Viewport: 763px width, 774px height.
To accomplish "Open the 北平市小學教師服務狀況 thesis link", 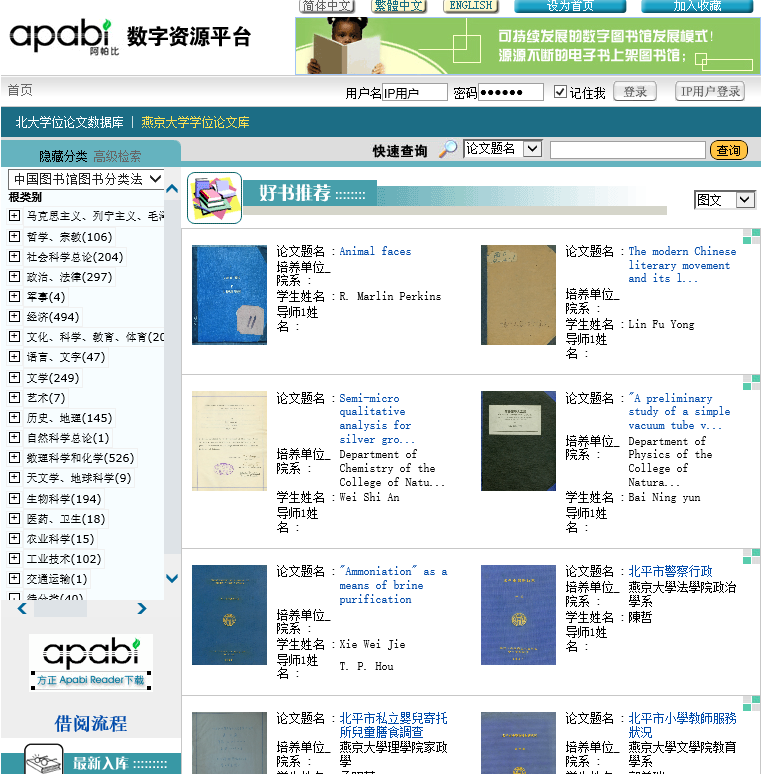I will 682,725.
